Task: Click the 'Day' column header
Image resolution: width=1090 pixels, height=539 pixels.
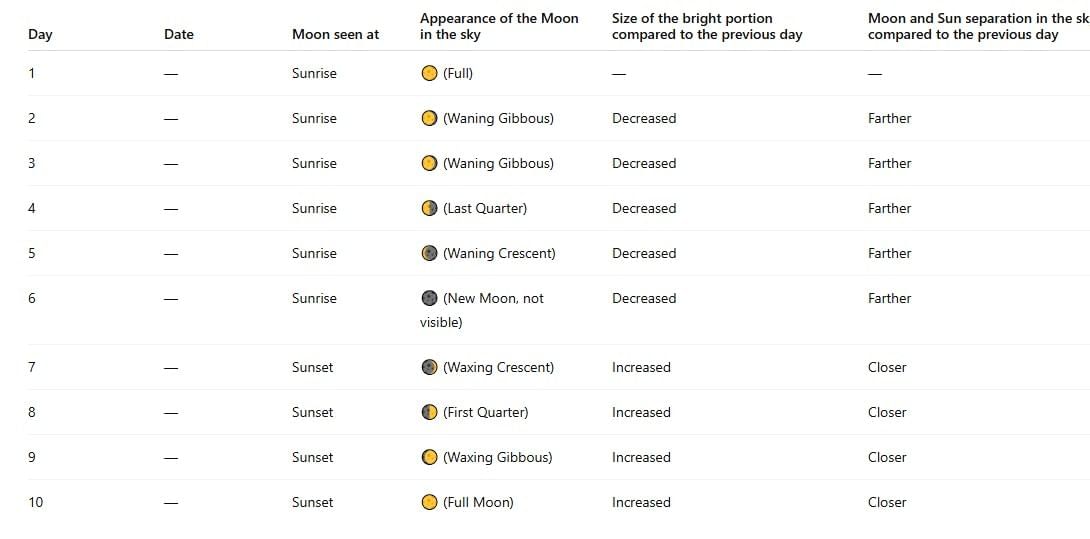Action: pyautogui.click(x=40, y=34)
